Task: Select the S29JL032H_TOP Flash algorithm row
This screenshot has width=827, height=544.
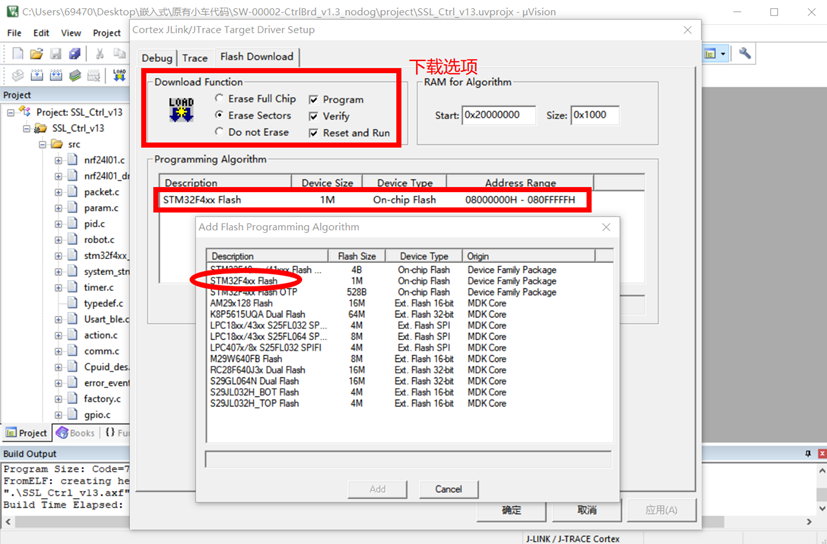Action: click(409, 403)
